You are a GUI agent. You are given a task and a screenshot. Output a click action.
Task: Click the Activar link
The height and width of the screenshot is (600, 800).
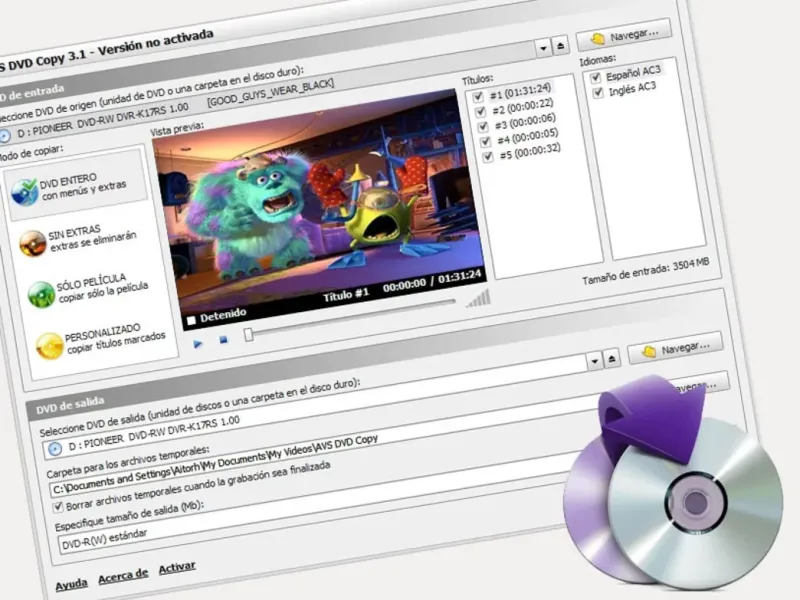177,567
